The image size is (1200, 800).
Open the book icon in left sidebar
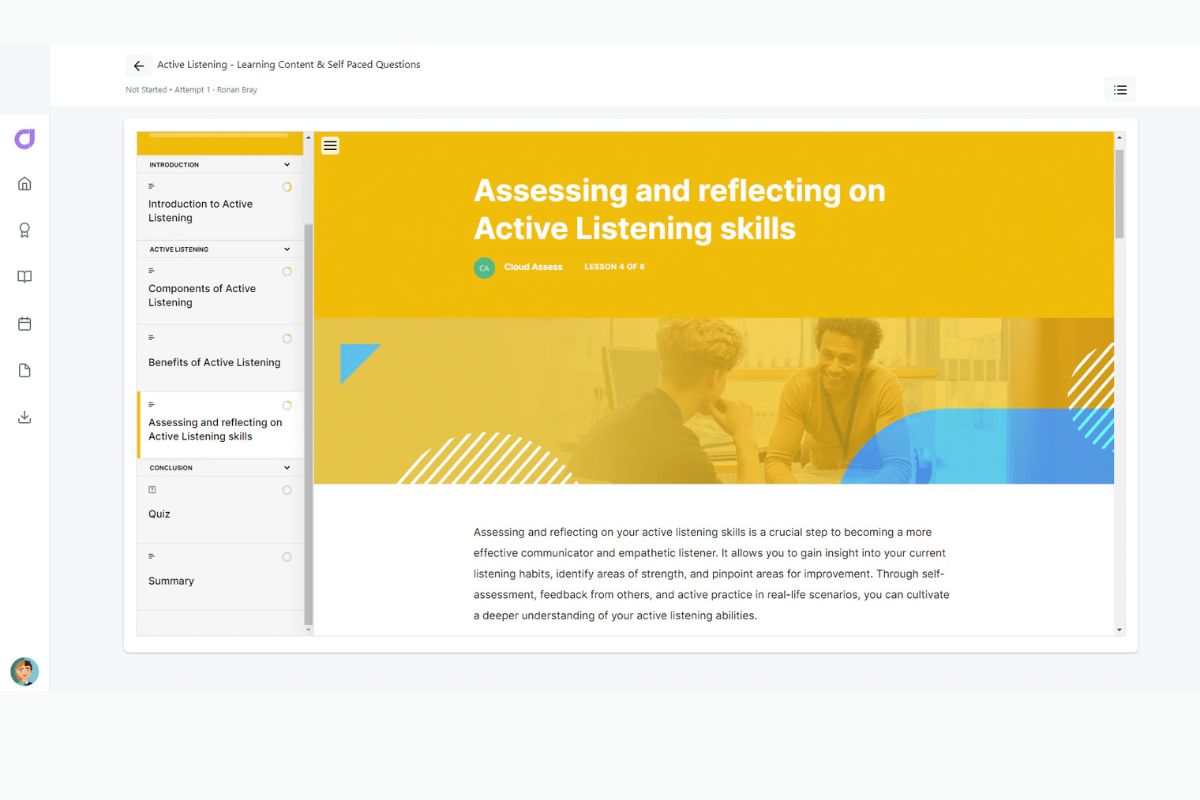(25, 277)
